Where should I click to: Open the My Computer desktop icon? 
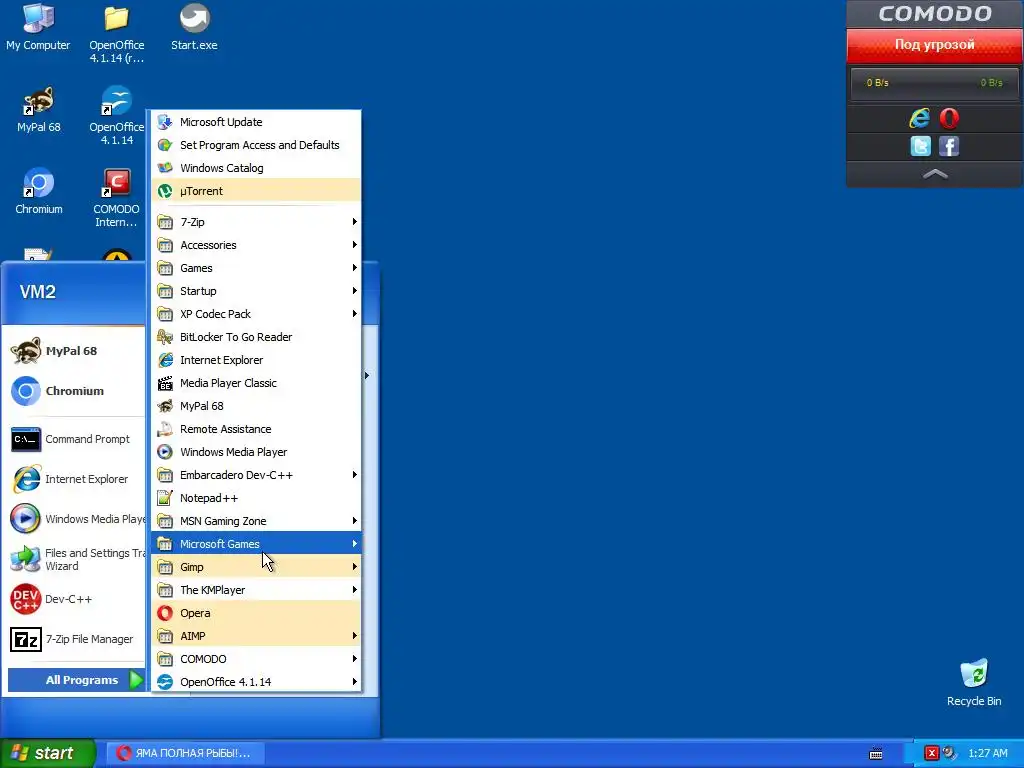tap(38, 27)
